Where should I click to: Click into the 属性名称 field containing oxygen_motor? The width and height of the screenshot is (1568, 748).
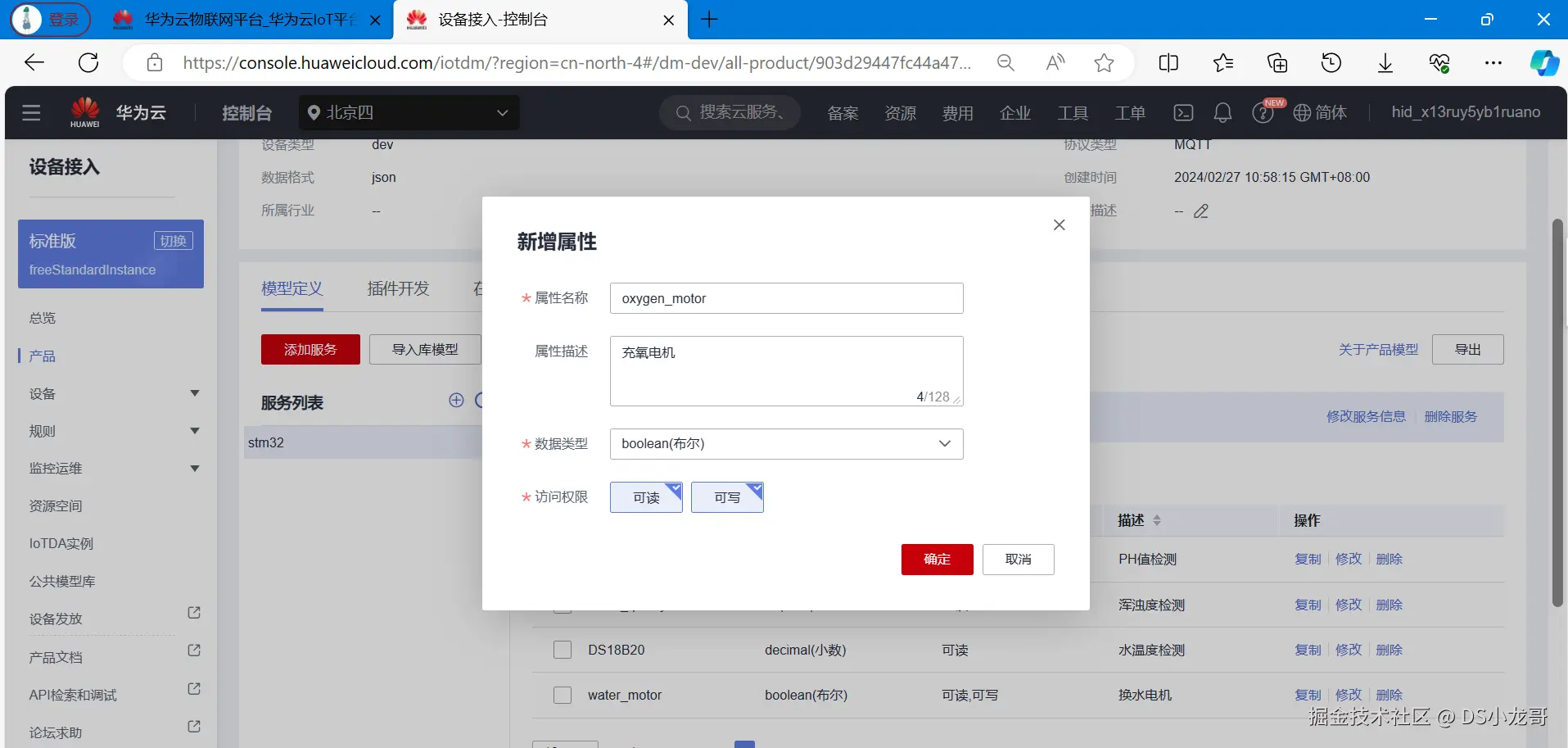pyautogui.click(x=786, y=298)
